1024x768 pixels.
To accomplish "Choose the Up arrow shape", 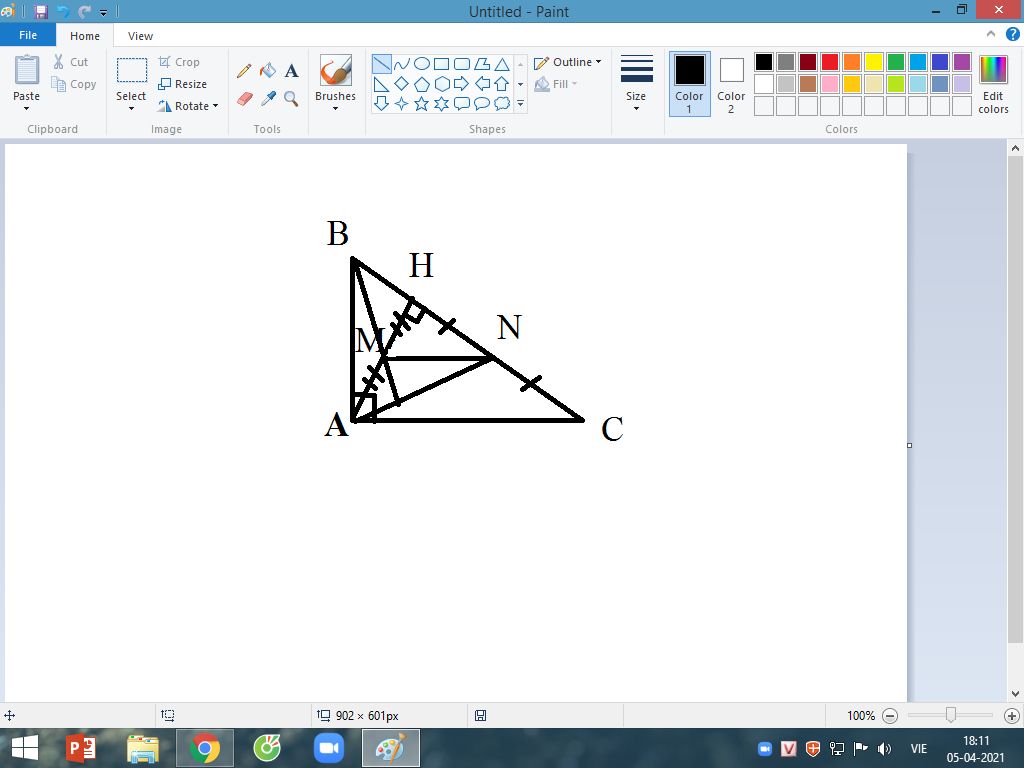I will (x=502, y=84).
